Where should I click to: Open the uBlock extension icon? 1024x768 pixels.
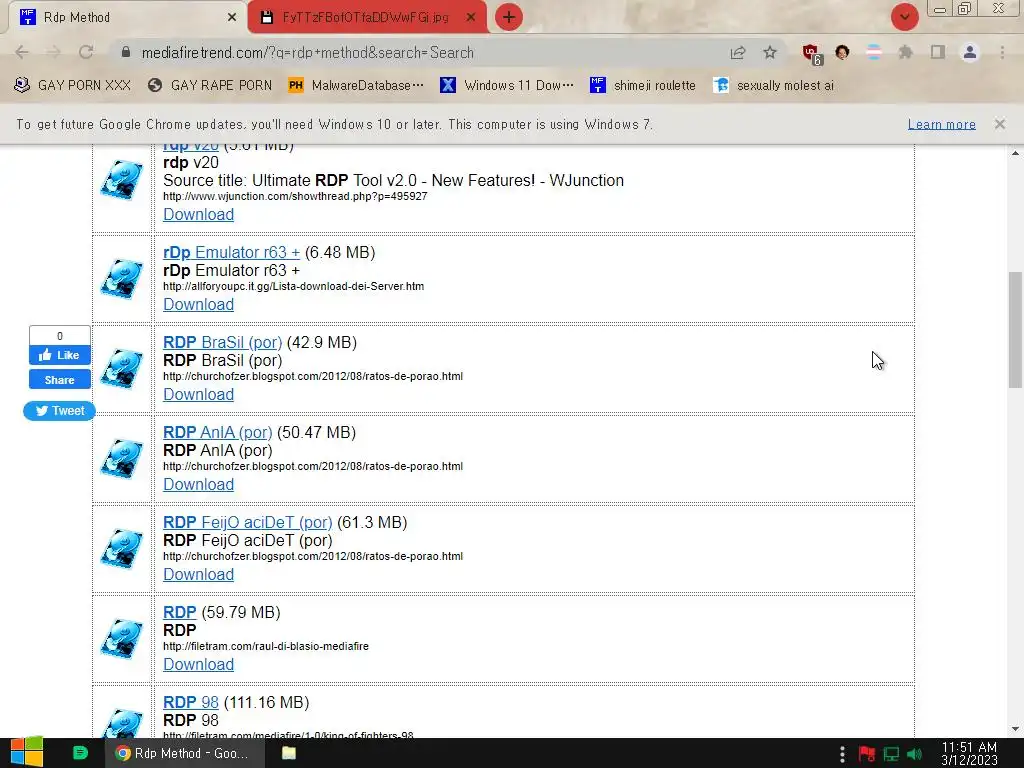point(812,54)
